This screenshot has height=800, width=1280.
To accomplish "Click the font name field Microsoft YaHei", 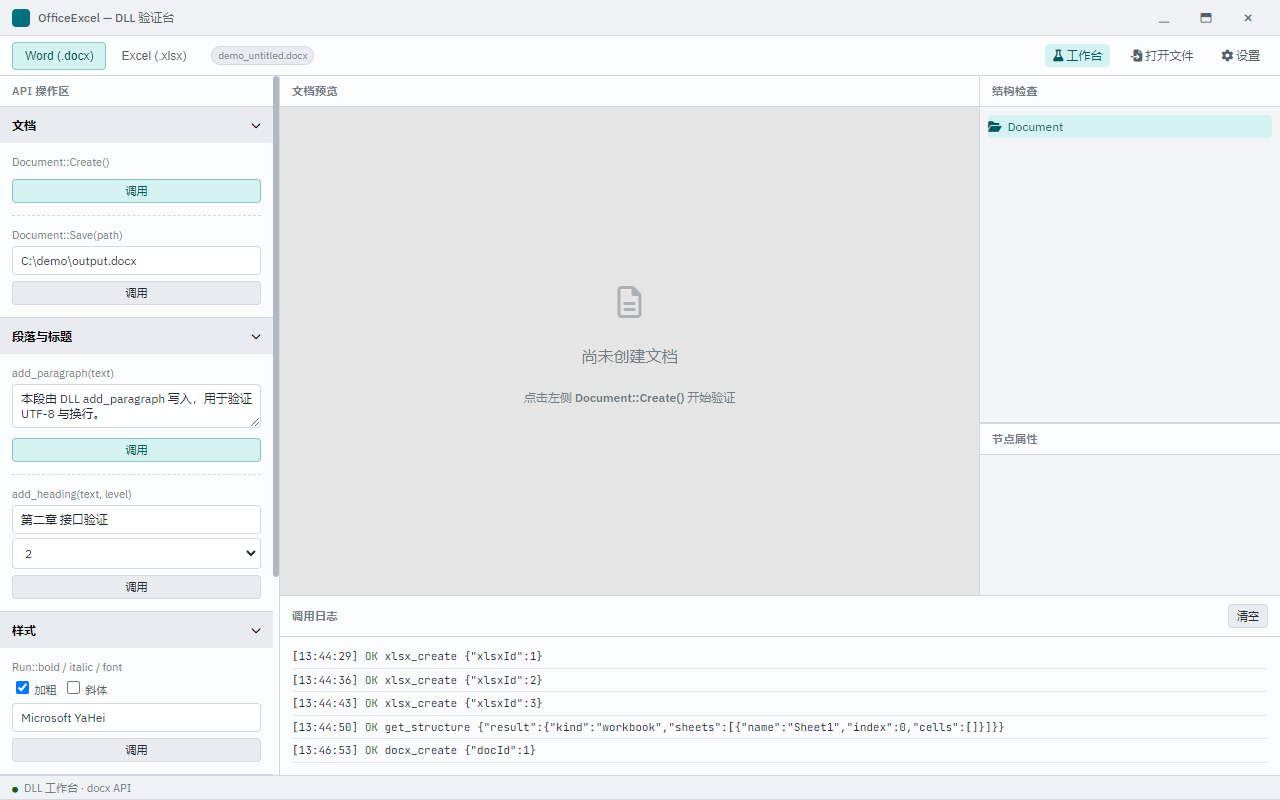I will [x=136, y=718].
